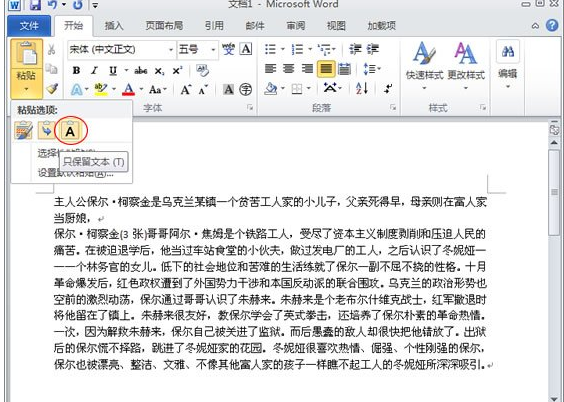The width and height of the screenshot is (564, 402).
Task: Toggle strikethrough abc formatting
Action: [x=141, y=70]
